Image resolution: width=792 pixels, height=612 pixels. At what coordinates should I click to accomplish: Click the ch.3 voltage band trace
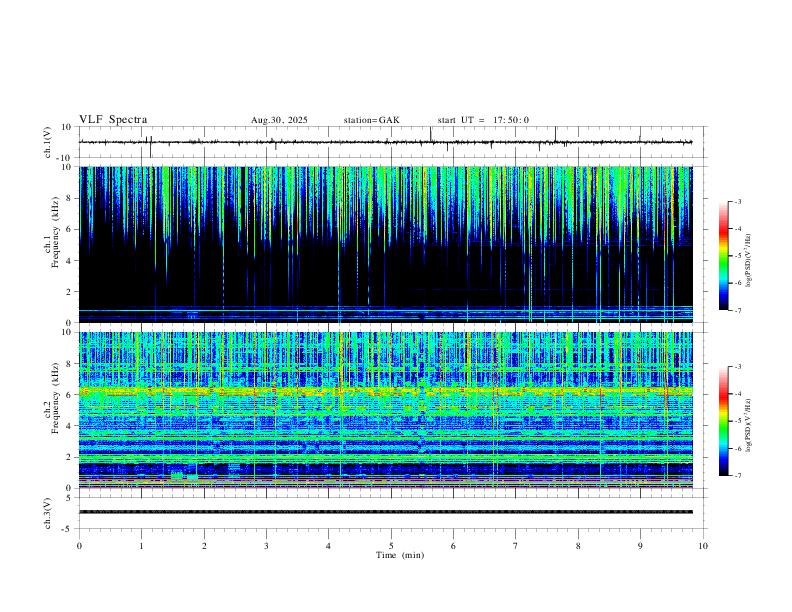(x=385, y=512)
